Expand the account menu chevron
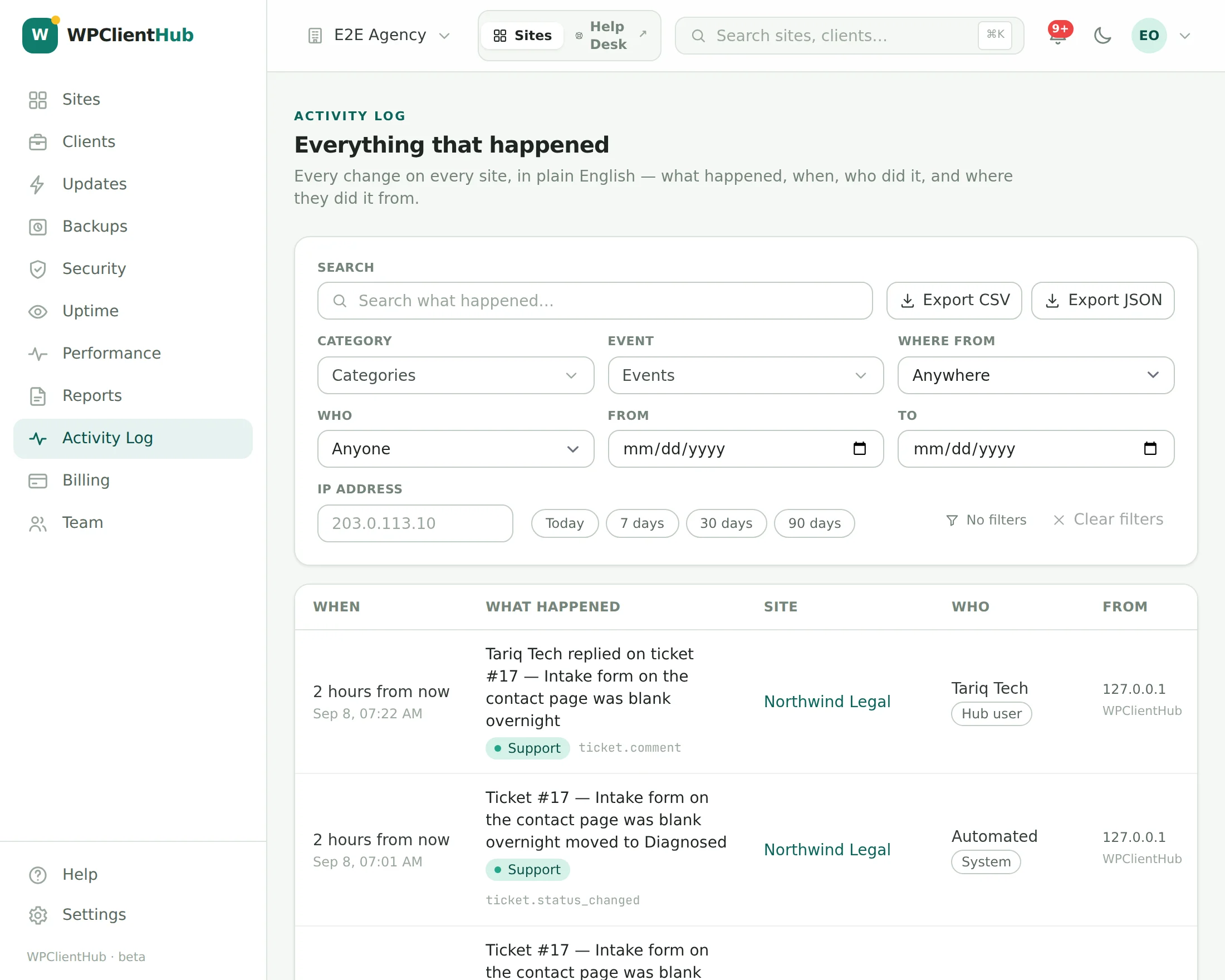Screen dimensions: 1225x980 point(1185,36)
